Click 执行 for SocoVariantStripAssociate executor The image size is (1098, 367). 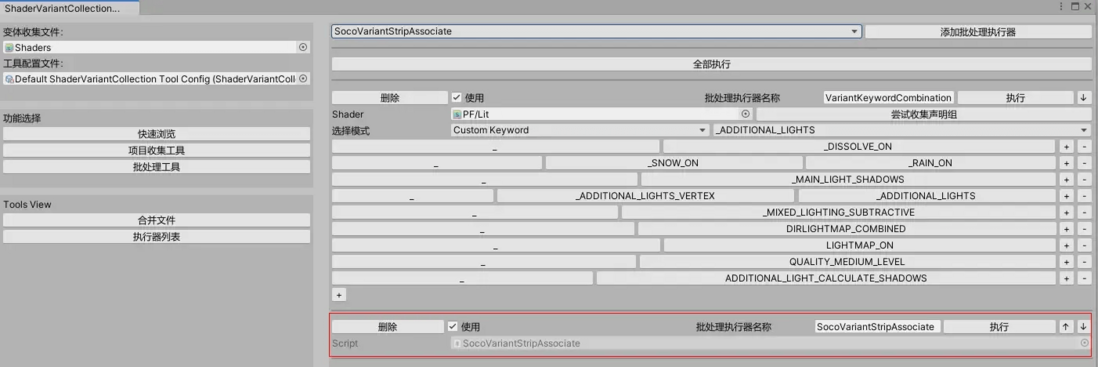coord(999,326)
